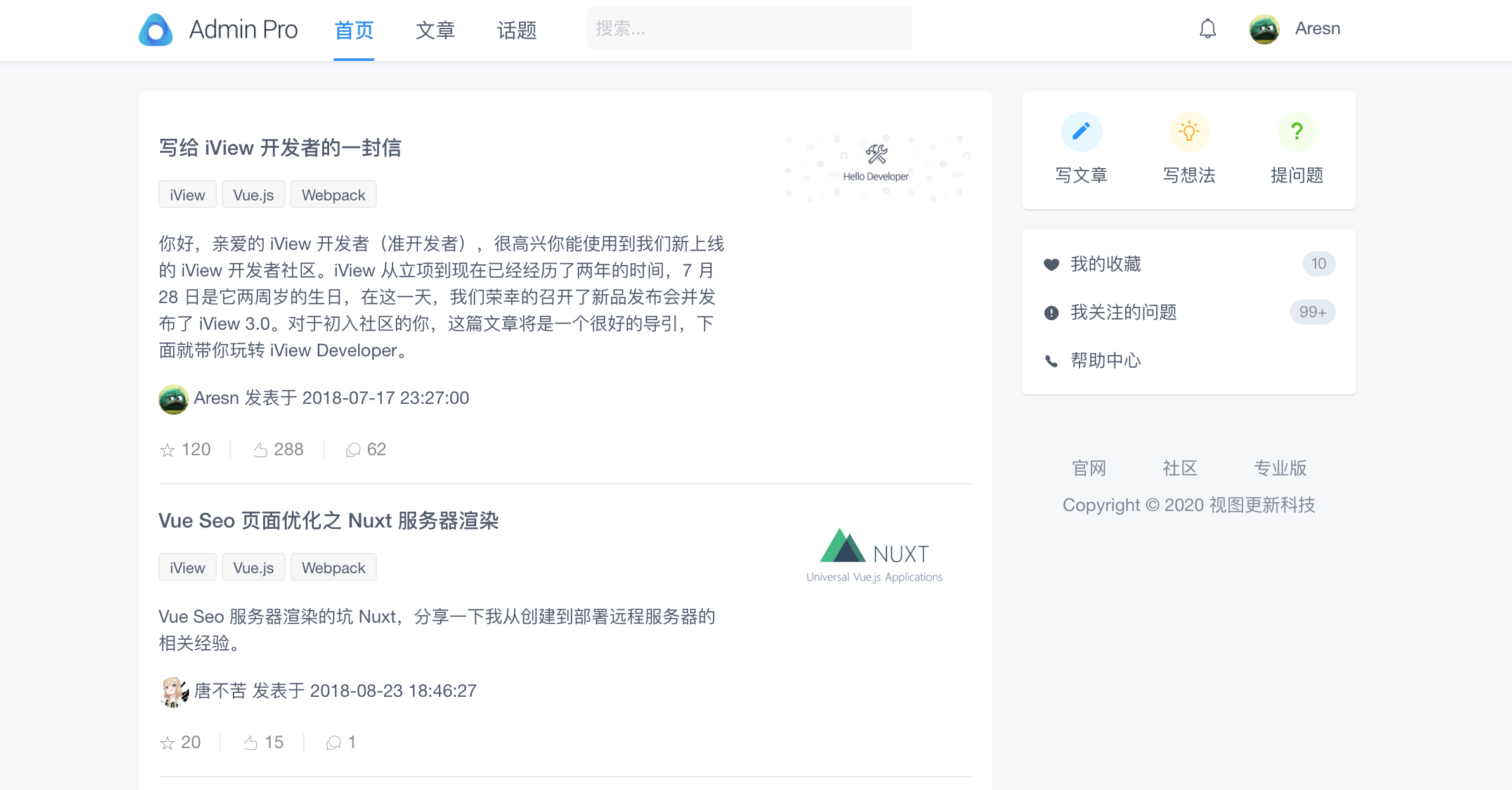The width and height of the screenshot is (1512, 790).
Task: Open article 写给 iView 开发者的一封信
Action: point(280,148)
